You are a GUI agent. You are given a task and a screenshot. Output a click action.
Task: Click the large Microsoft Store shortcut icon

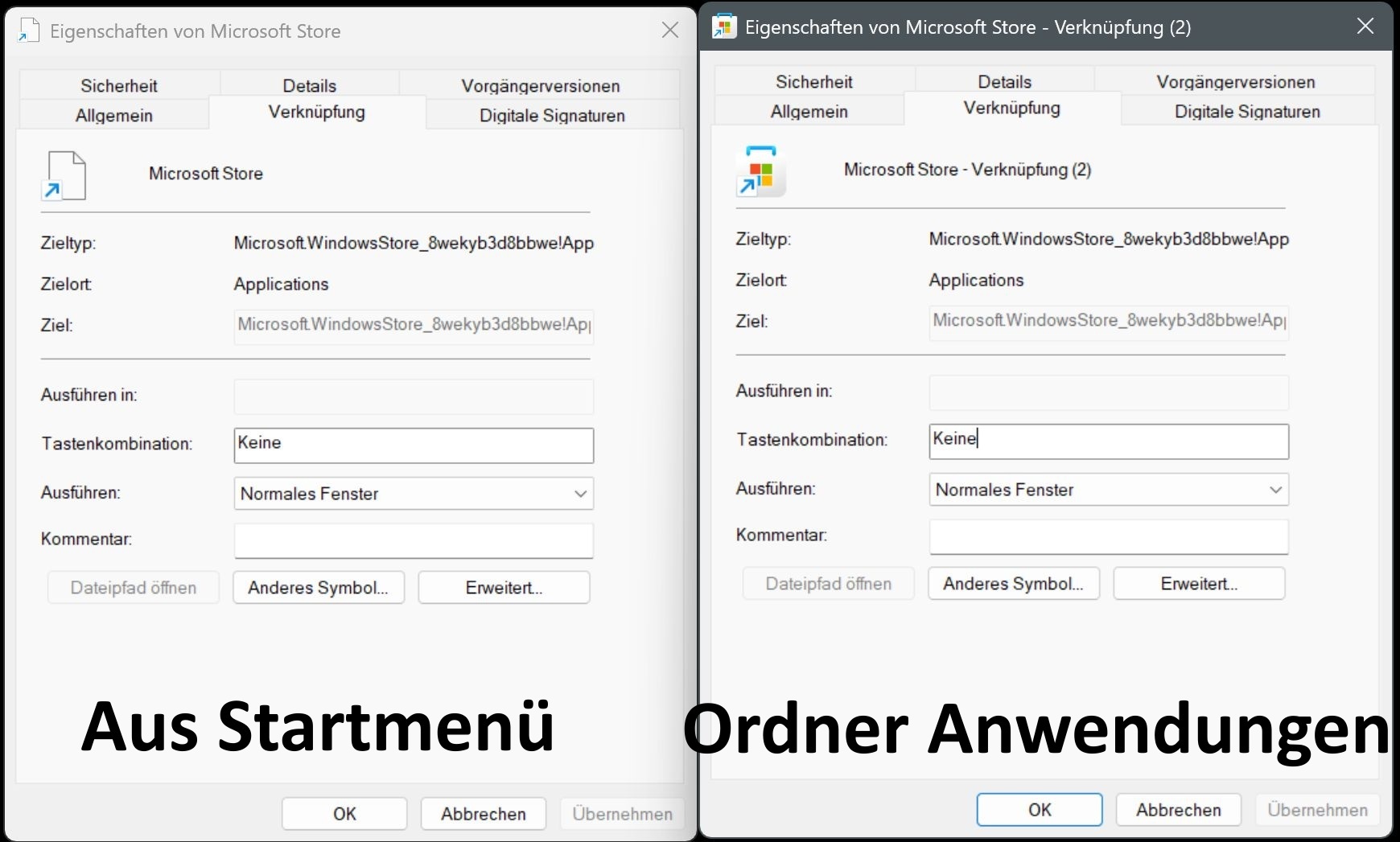pos(760,171)
